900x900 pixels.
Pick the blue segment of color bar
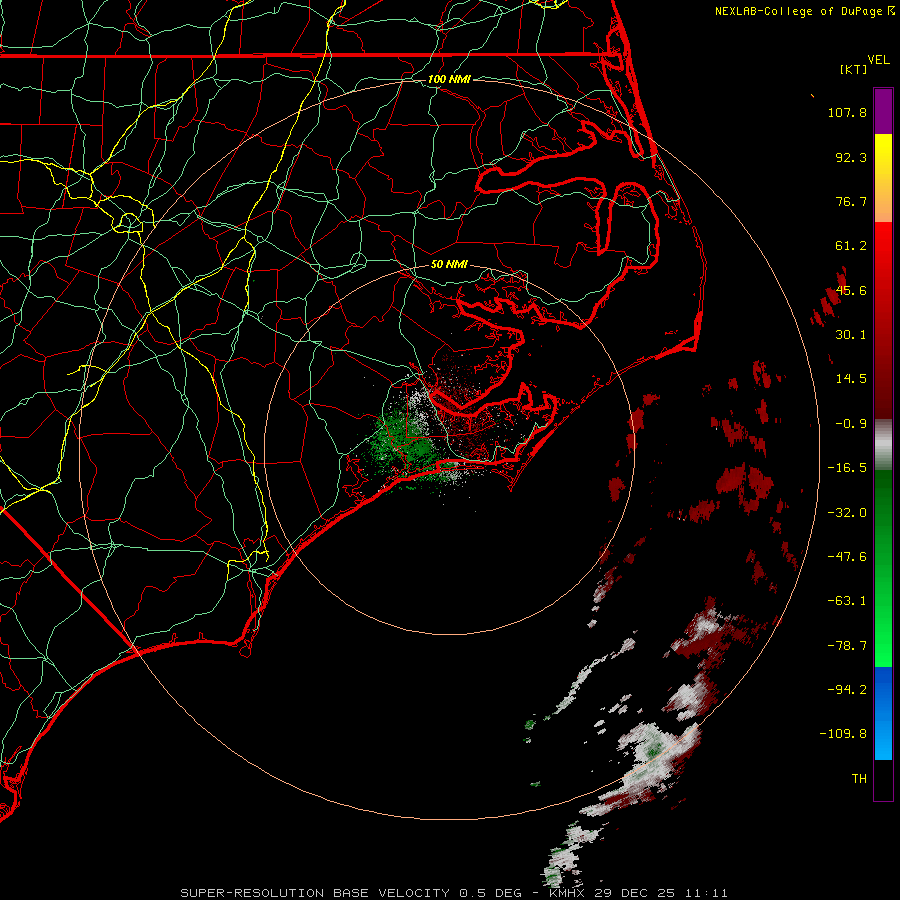[883, 713]
